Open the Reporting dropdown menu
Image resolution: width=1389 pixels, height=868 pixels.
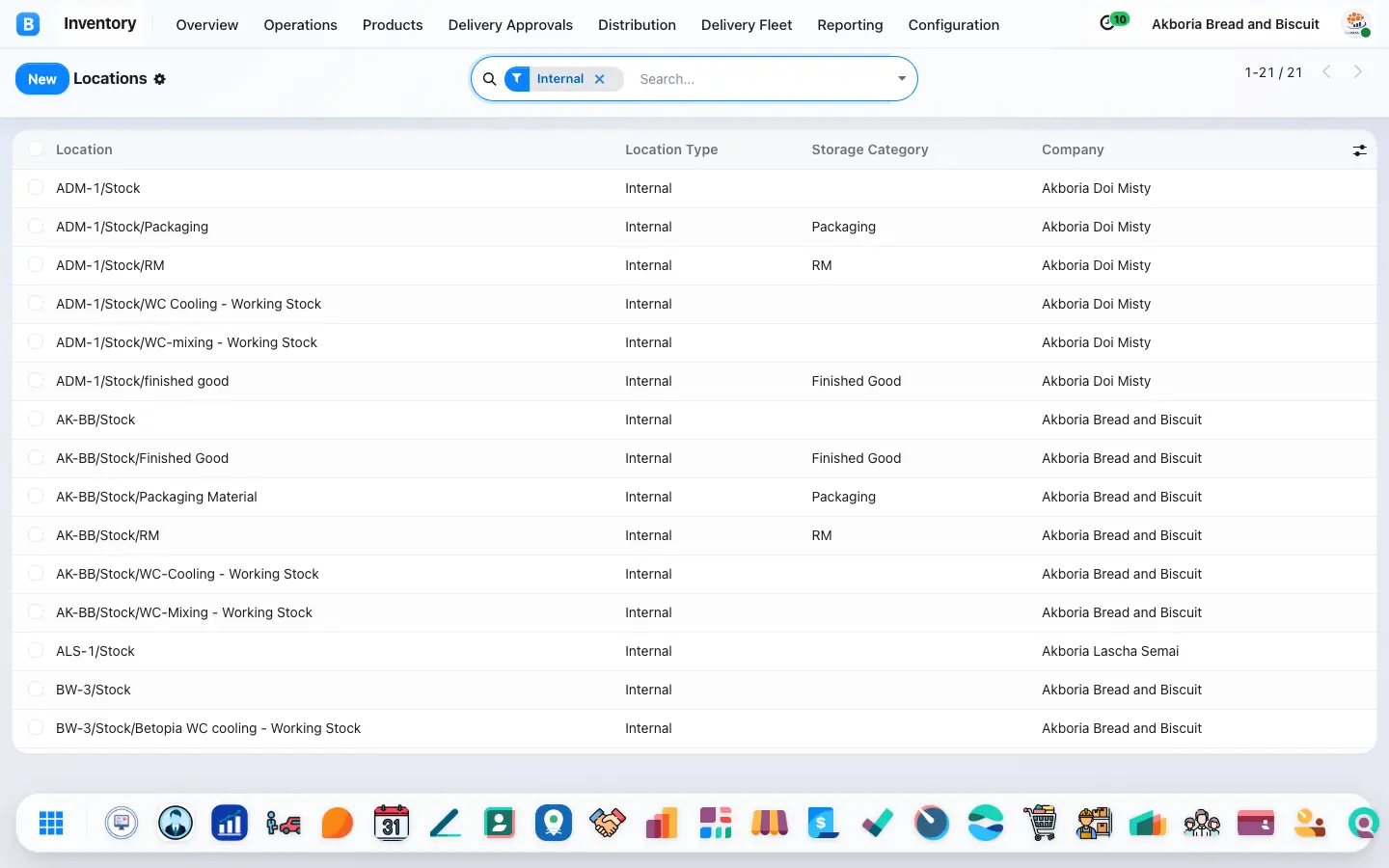click(850, 25)
